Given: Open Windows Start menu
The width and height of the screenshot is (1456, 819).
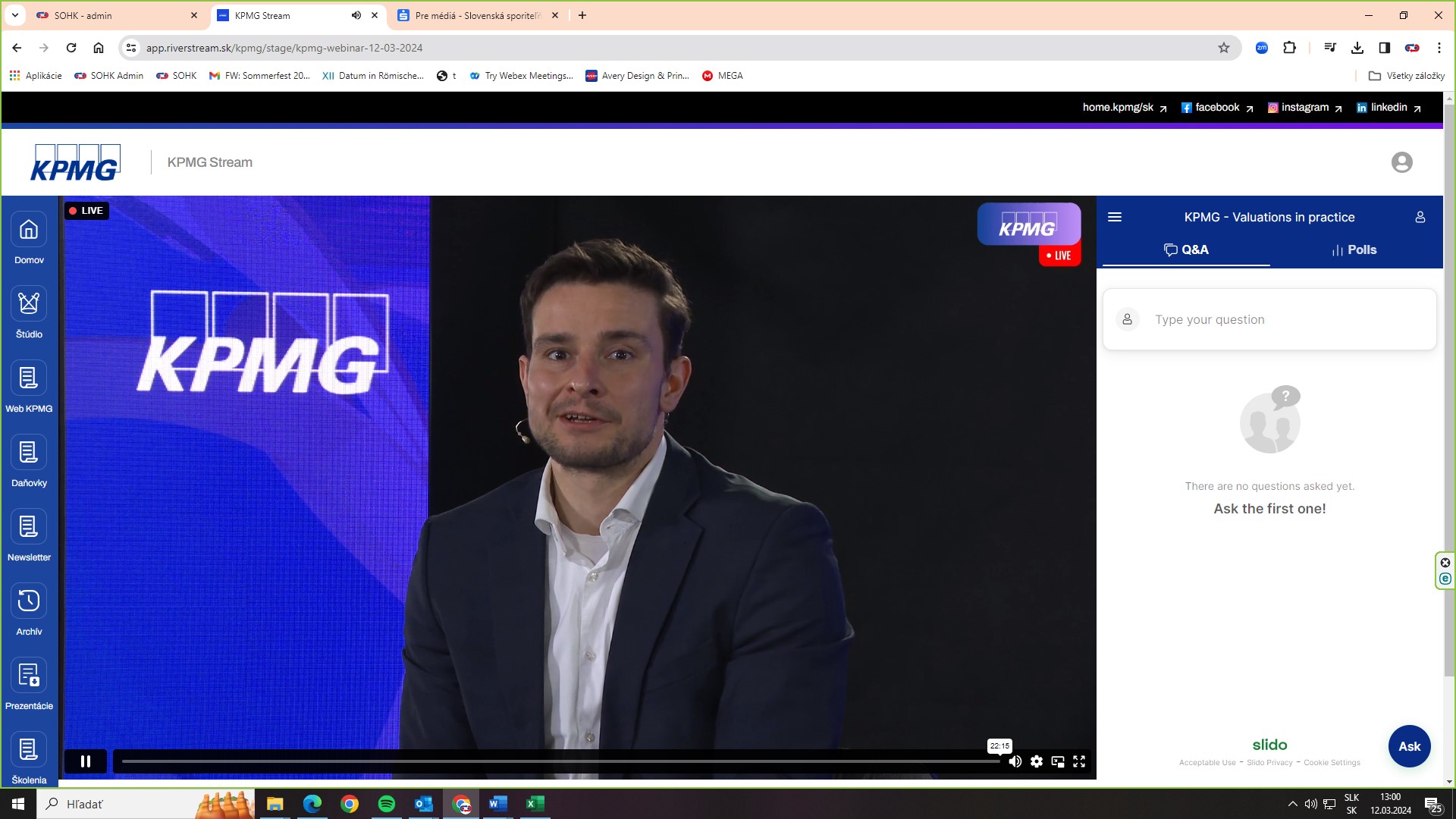Looking at the screenshot, I should coord(18,804).
